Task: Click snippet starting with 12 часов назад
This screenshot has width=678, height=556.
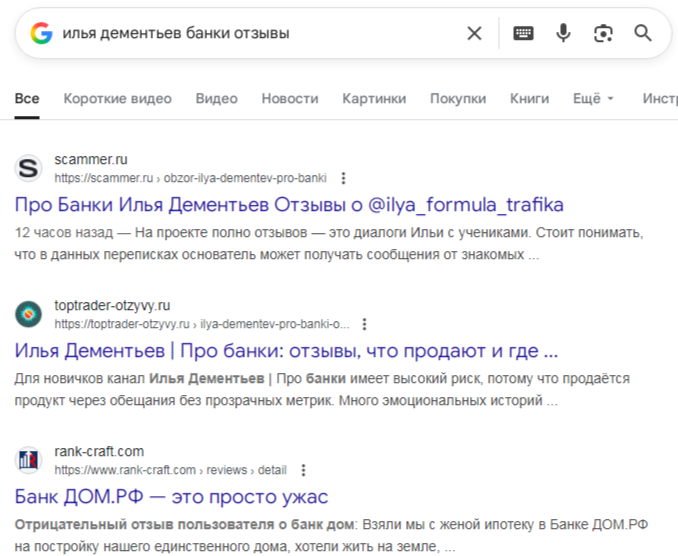Action: pyautogui.click(x=329, y=243)
